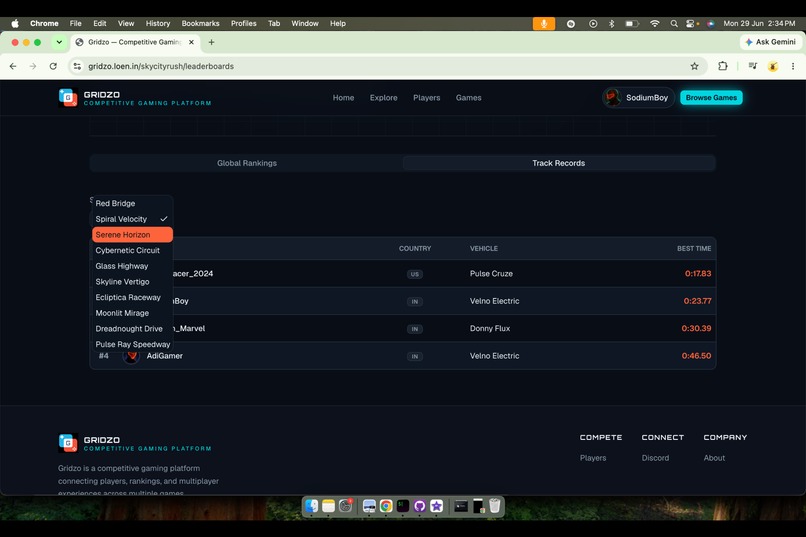Image resolution: width=806 pixels, height=537 pixels.
Task: Click the Ask Gemini button
Action: click(771, 42)
